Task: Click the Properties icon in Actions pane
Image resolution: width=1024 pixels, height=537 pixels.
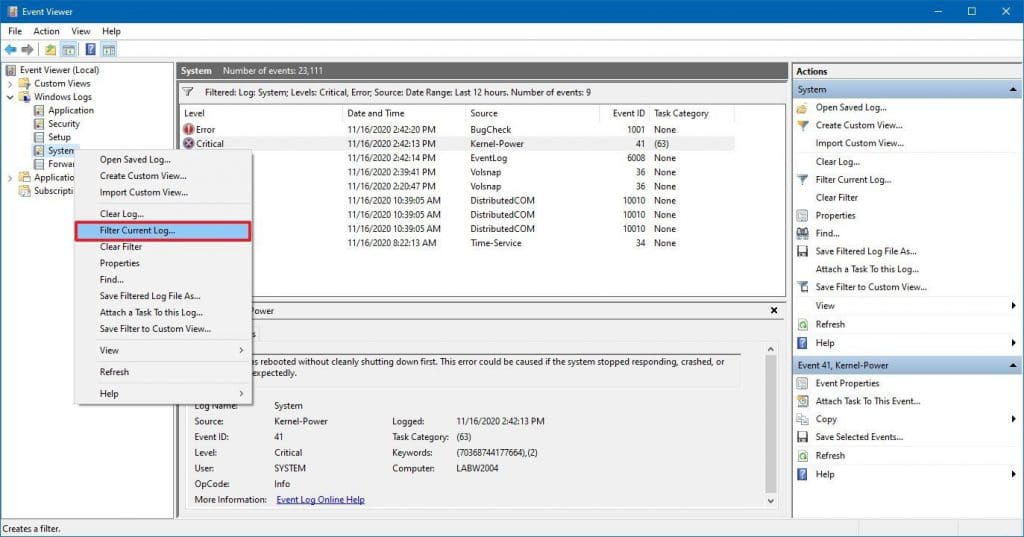Action: point(803,215)
